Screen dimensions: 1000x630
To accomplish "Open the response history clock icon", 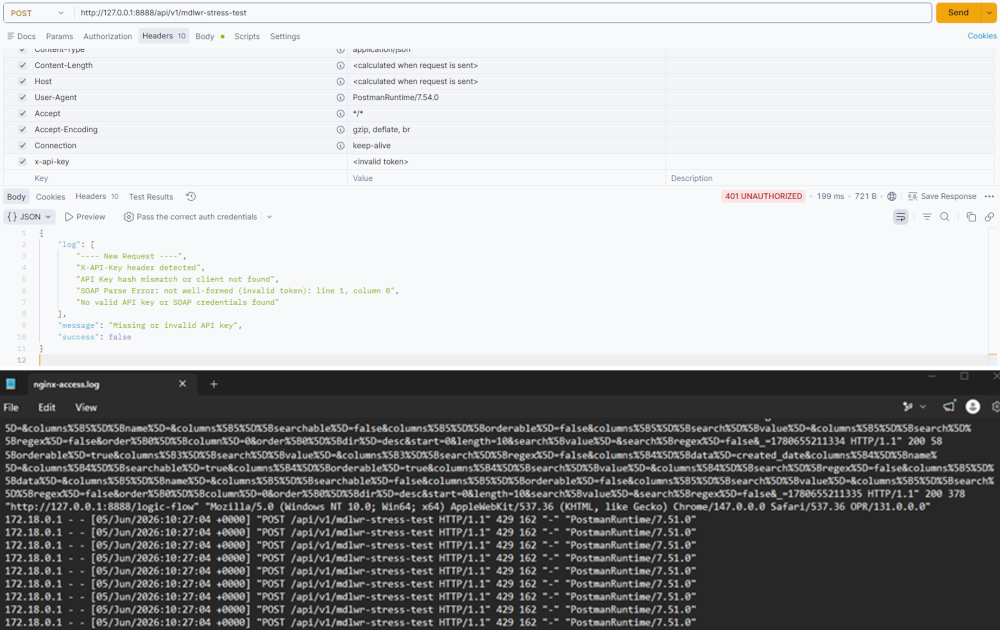I will tap(191, 196).
